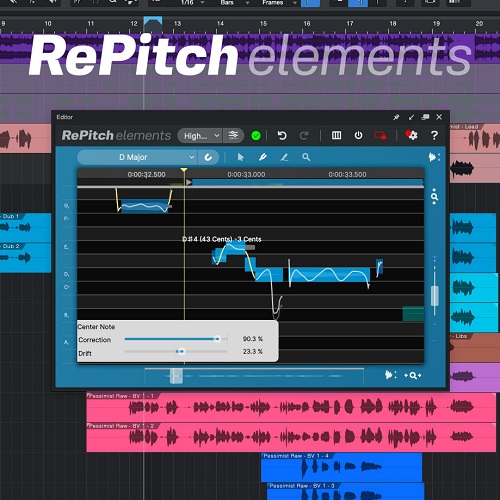
Task: Select the long wavy note block right of center
Action: point(329,275)
